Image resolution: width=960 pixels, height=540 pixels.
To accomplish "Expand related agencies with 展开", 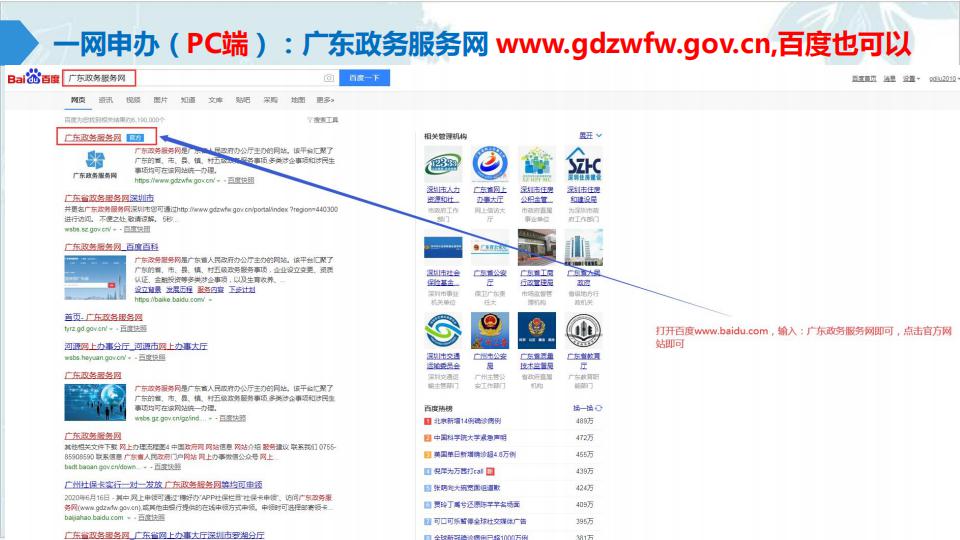I will click(x=591, y=135).
